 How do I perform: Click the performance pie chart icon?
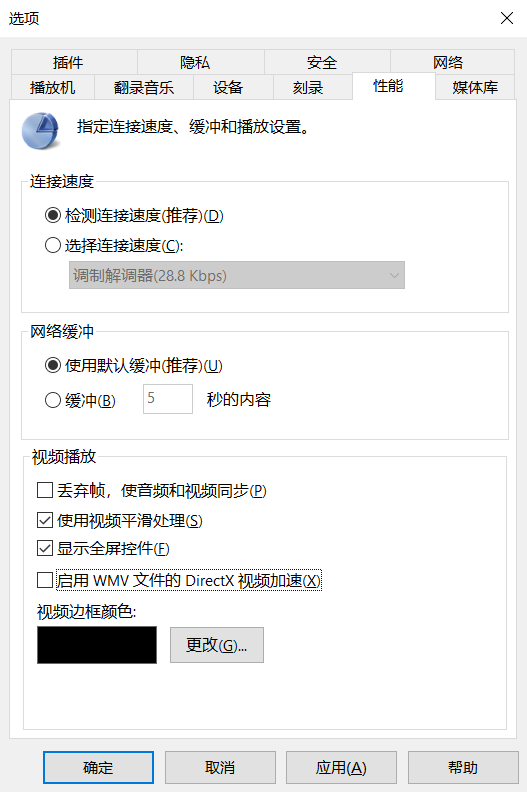(x=40, y=131)
